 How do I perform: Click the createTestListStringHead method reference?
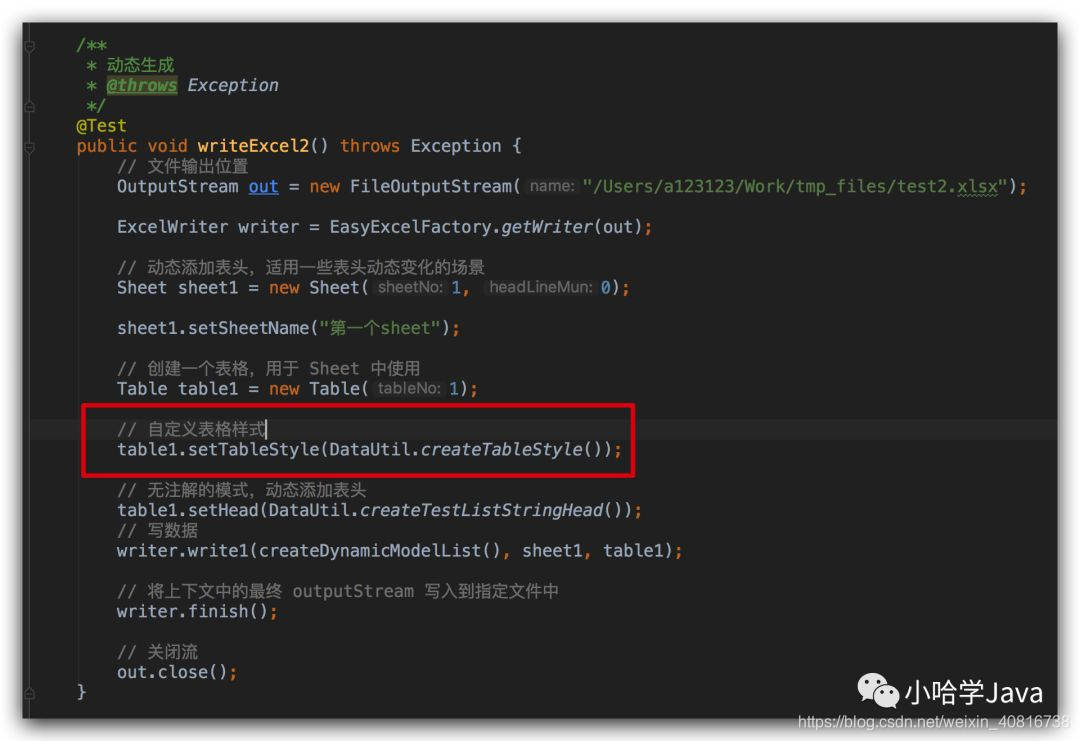tap(481, 510)
